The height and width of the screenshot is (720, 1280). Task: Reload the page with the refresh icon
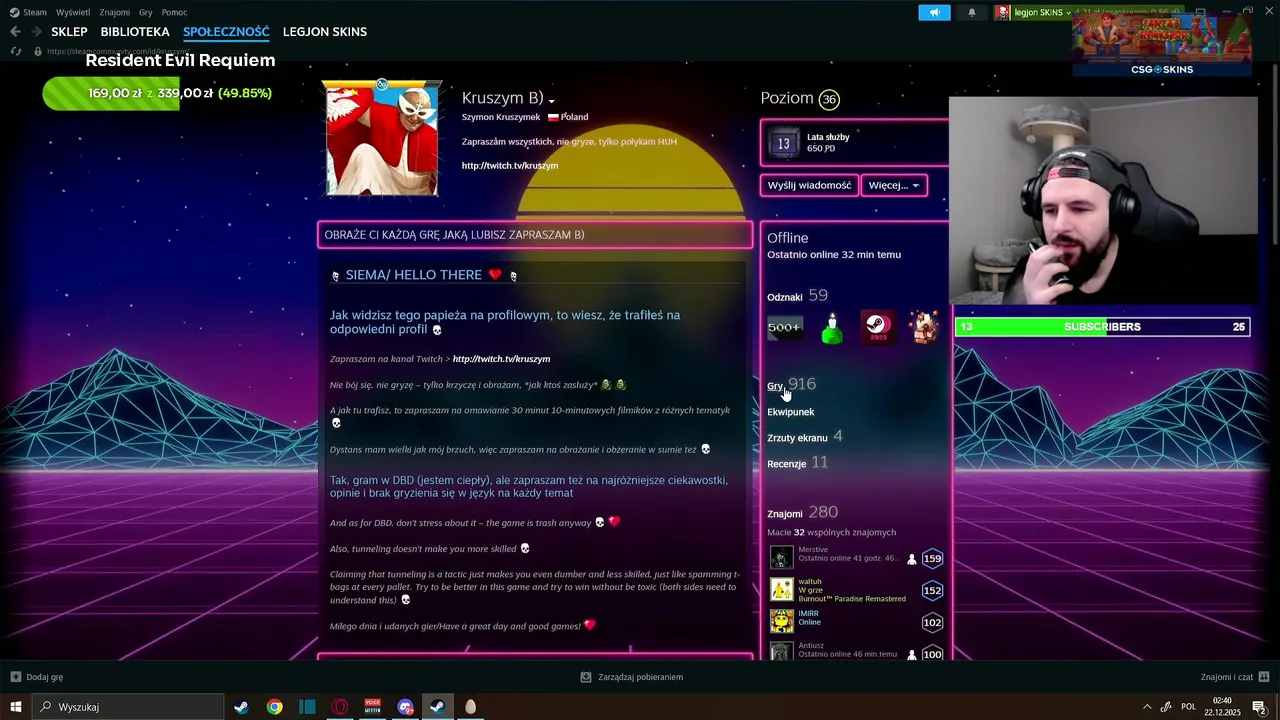(x=15, y=51)
